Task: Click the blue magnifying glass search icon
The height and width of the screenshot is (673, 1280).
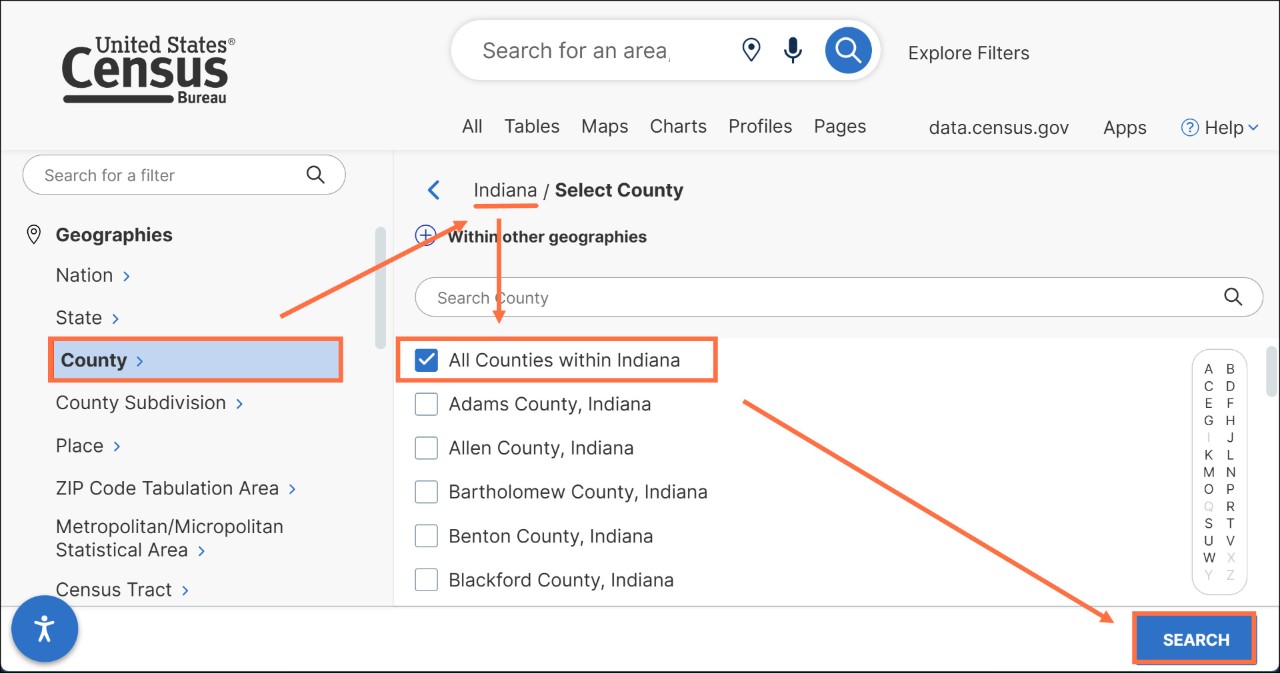Action: pyautogui.click(x=848, y=49)
